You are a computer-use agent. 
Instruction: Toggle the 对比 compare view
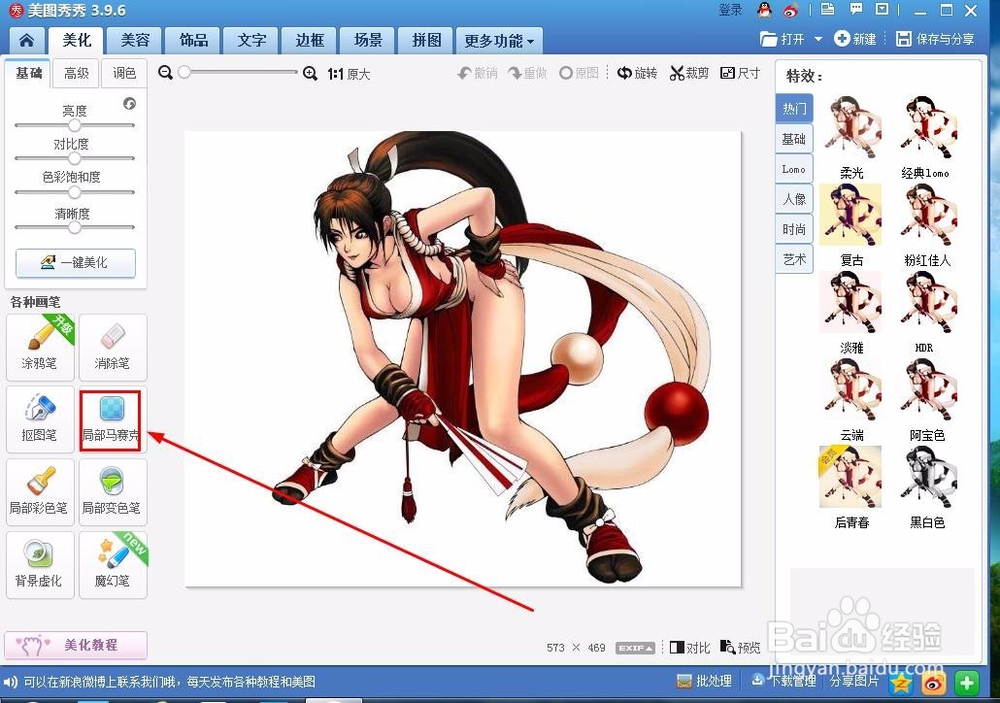point(690,647)
